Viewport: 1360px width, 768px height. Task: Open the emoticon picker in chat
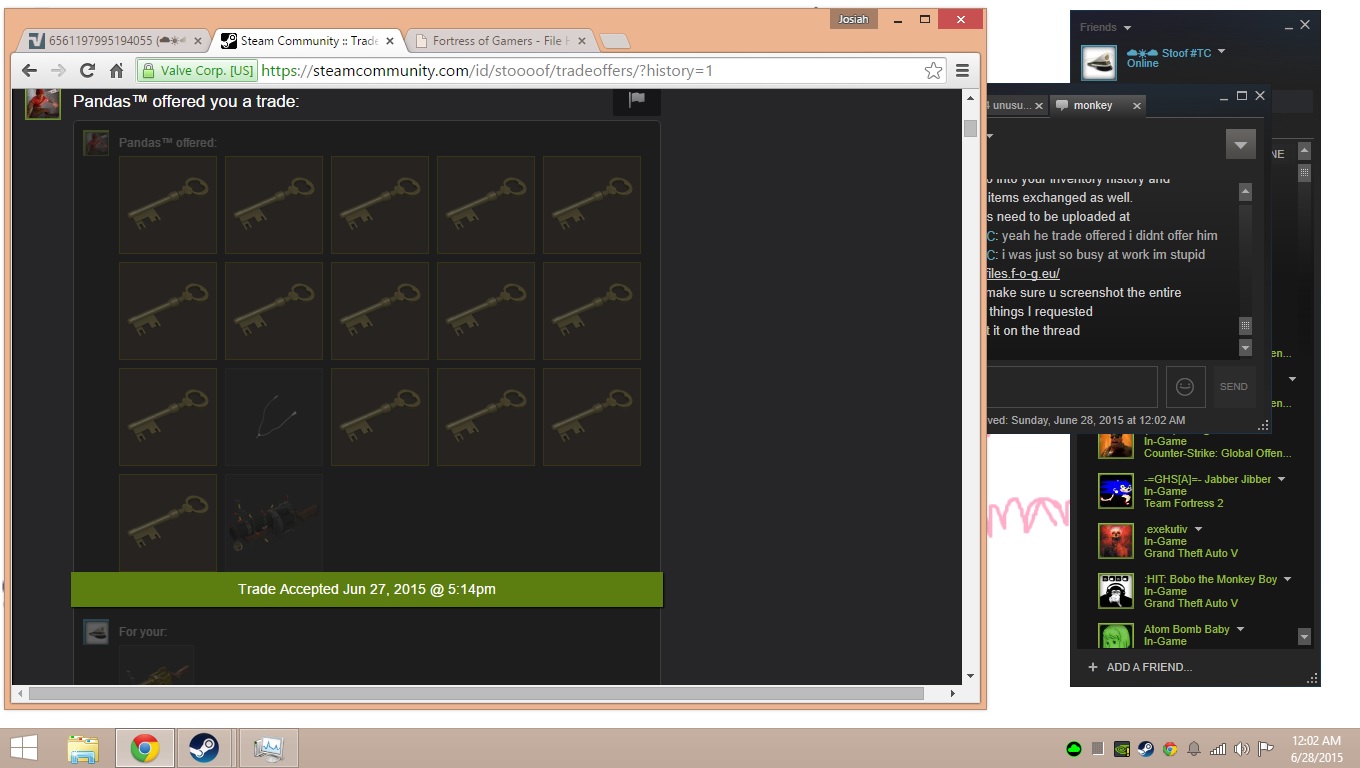click(1185, 386)
